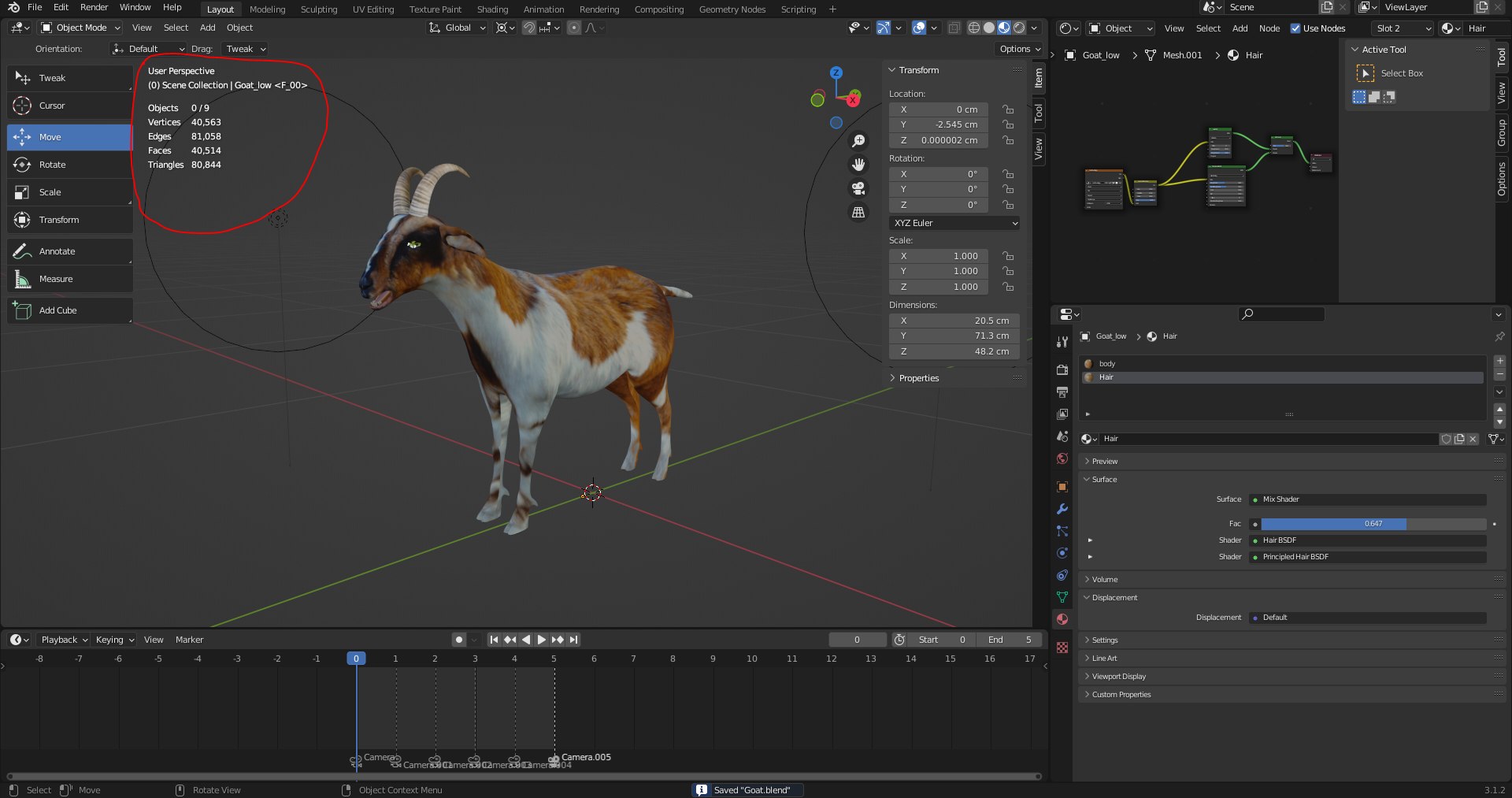Open the Render properties tab icon
This screenshot has width=1512, height=798.
(x=1062, y=369)
